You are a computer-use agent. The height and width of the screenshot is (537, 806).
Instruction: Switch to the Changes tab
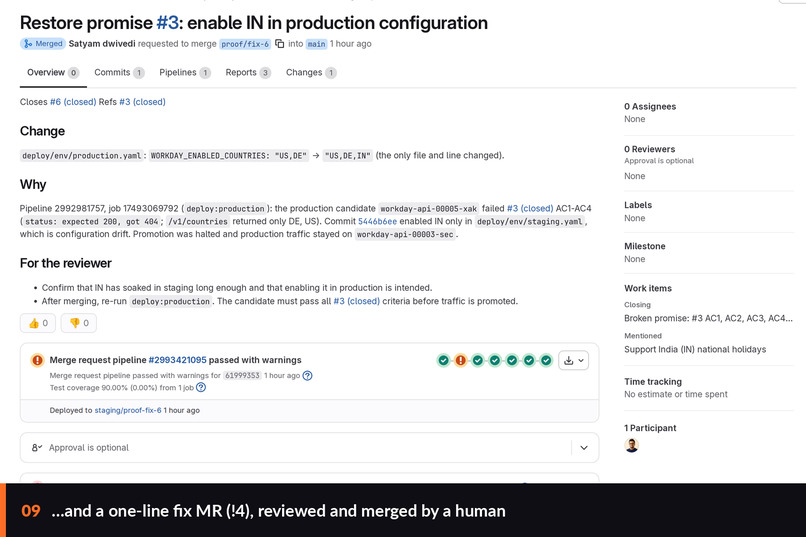pyautogui.click(x=310, y=72)
